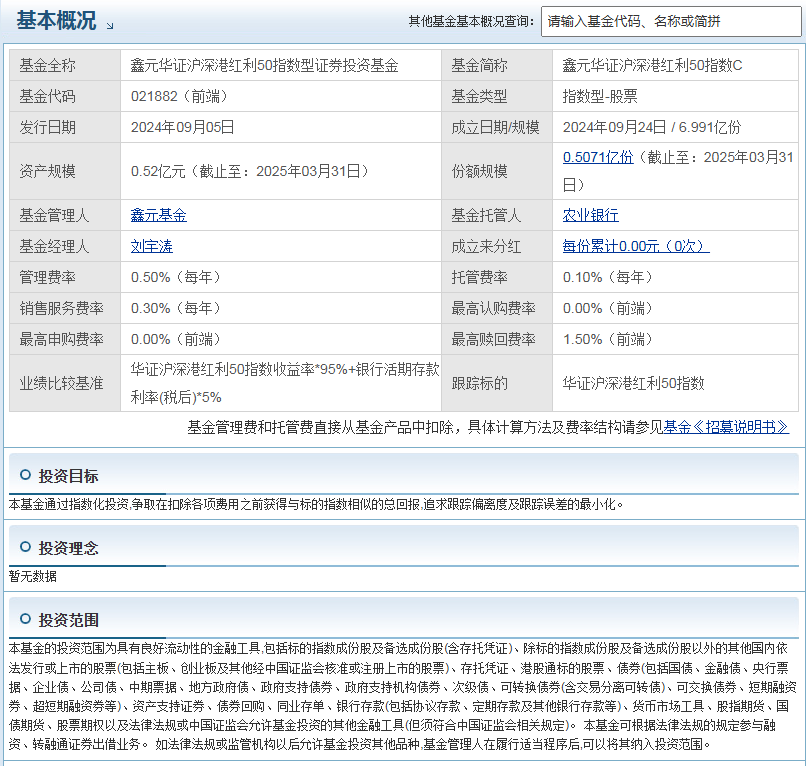806x766 pixels.
Task: Select asset scale value 0.52亿元
Action: point(158,171)
